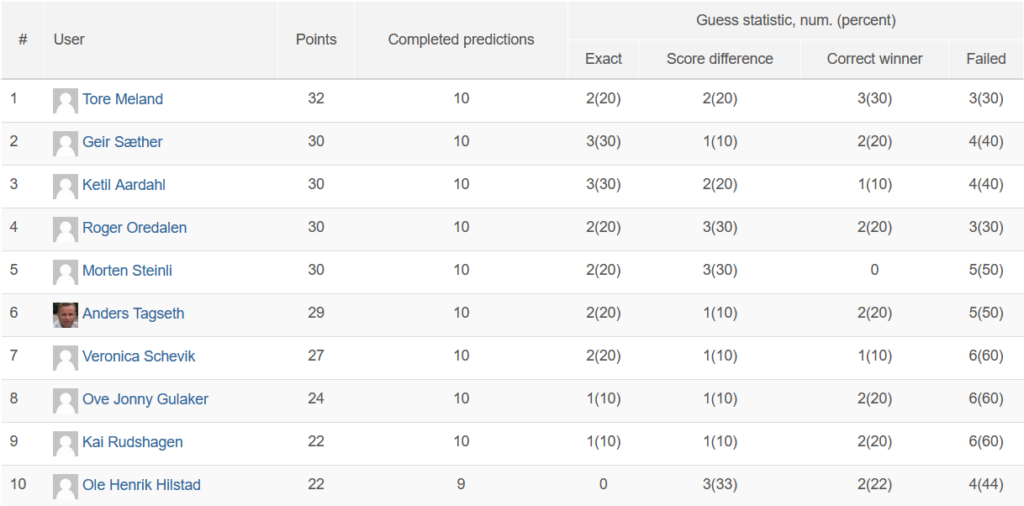Screen dimensions: 1024x506
Task: Open Veronica Schevik's user page
Action: pyautogui.click(x=138, y=356)
